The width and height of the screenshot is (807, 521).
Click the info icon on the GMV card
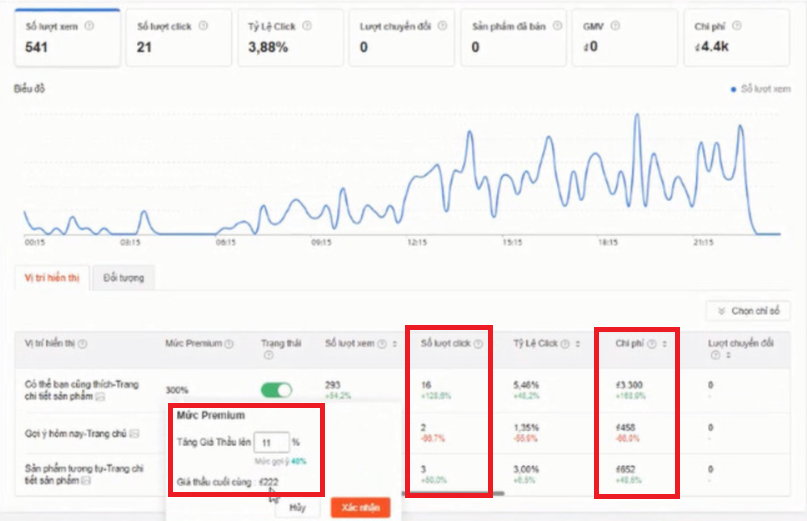click(611, 26)
